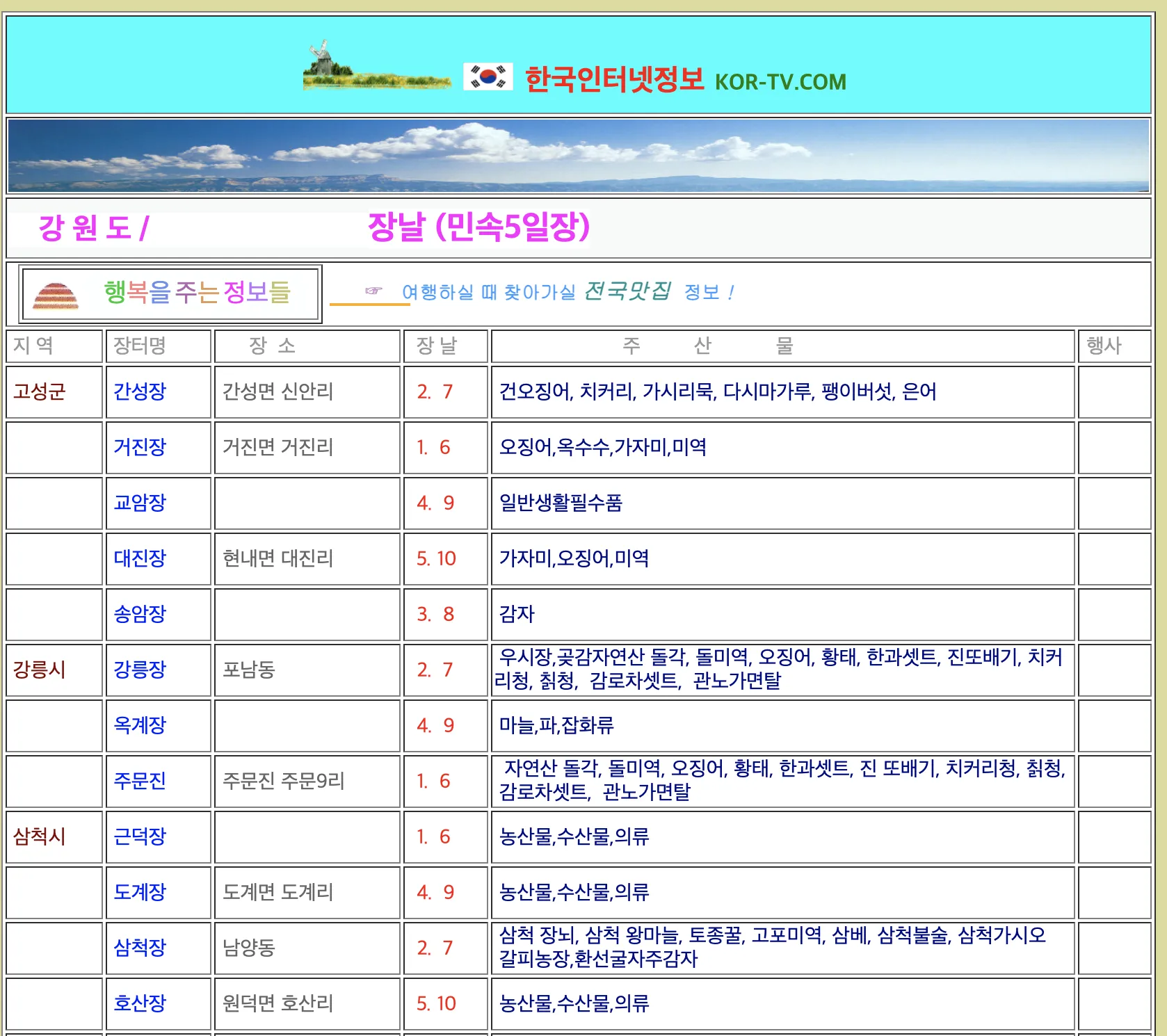Click the 마늘,파,잡화류 products cell
This screenshot has width=1167, height=1036.
click(x=782, y=725)
